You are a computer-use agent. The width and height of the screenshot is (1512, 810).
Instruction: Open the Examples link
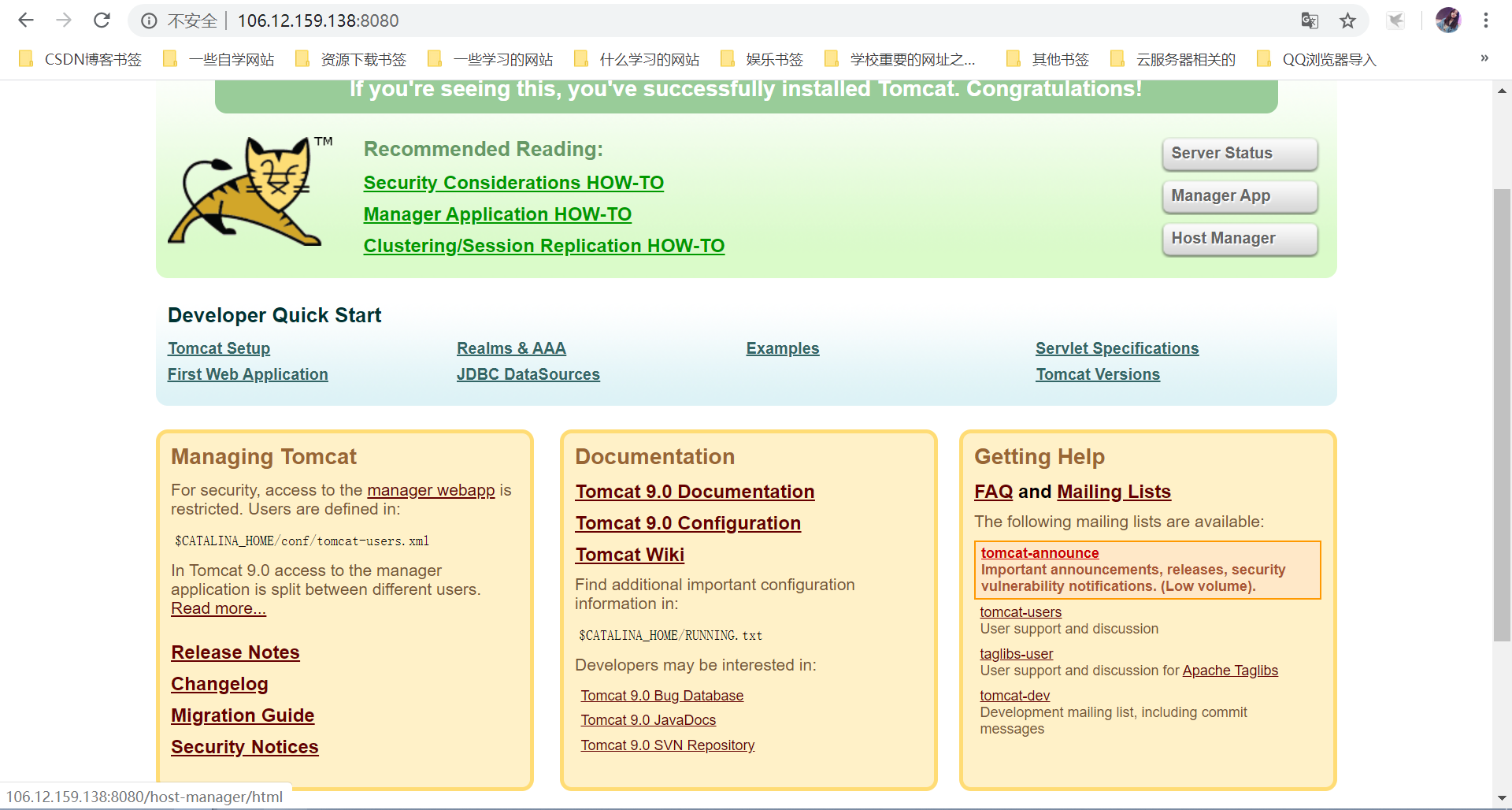pyautogui.click(x=782, y=348)
